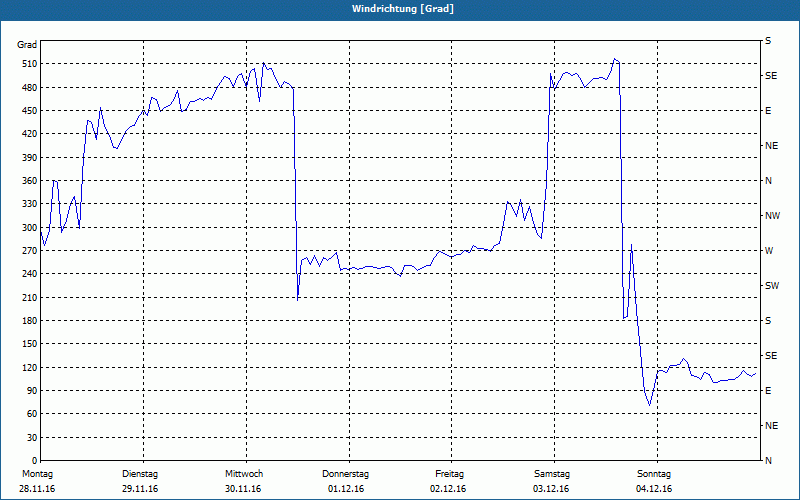Select the 30 value on the degree axis
The image size is (800, 500).
pyautogui.click(x=32, y=437)
